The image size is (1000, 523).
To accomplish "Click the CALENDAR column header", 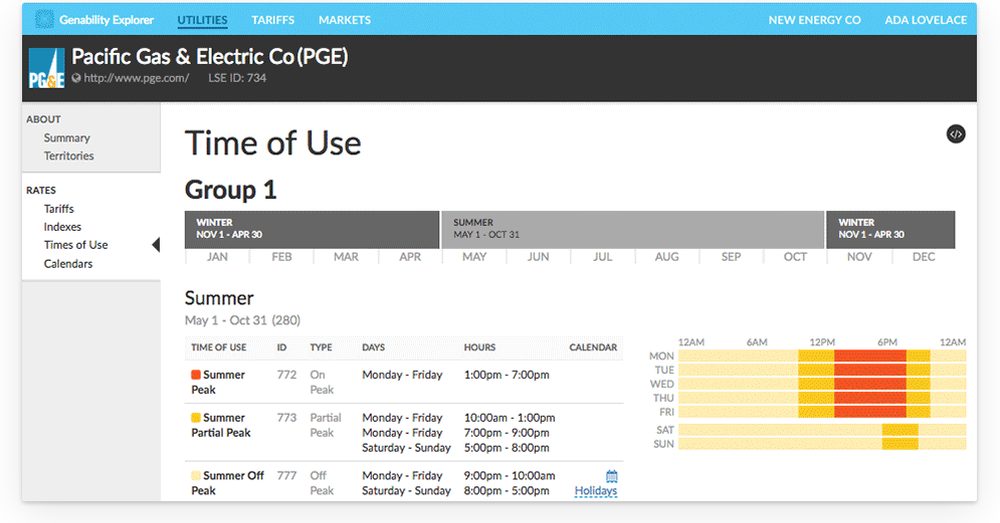I will (593, 348).
